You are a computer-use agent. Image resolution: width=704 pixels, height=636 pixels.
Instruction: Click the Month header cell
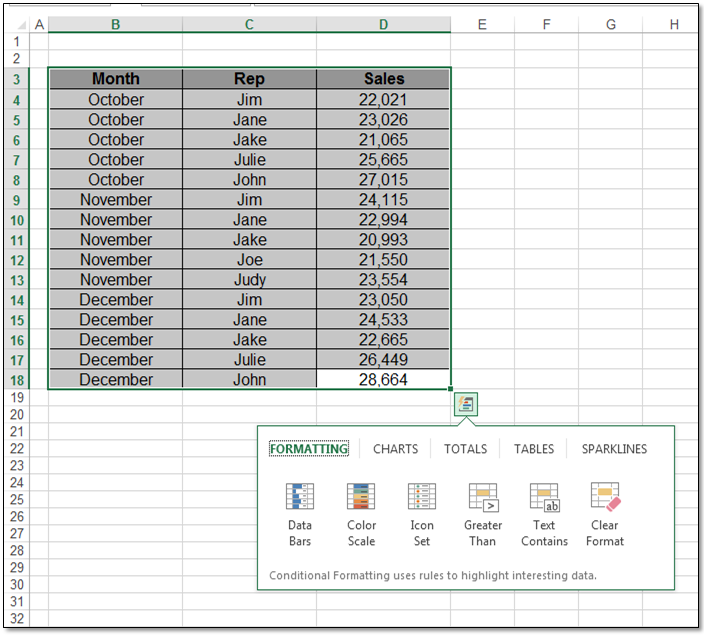pos(115,79)
